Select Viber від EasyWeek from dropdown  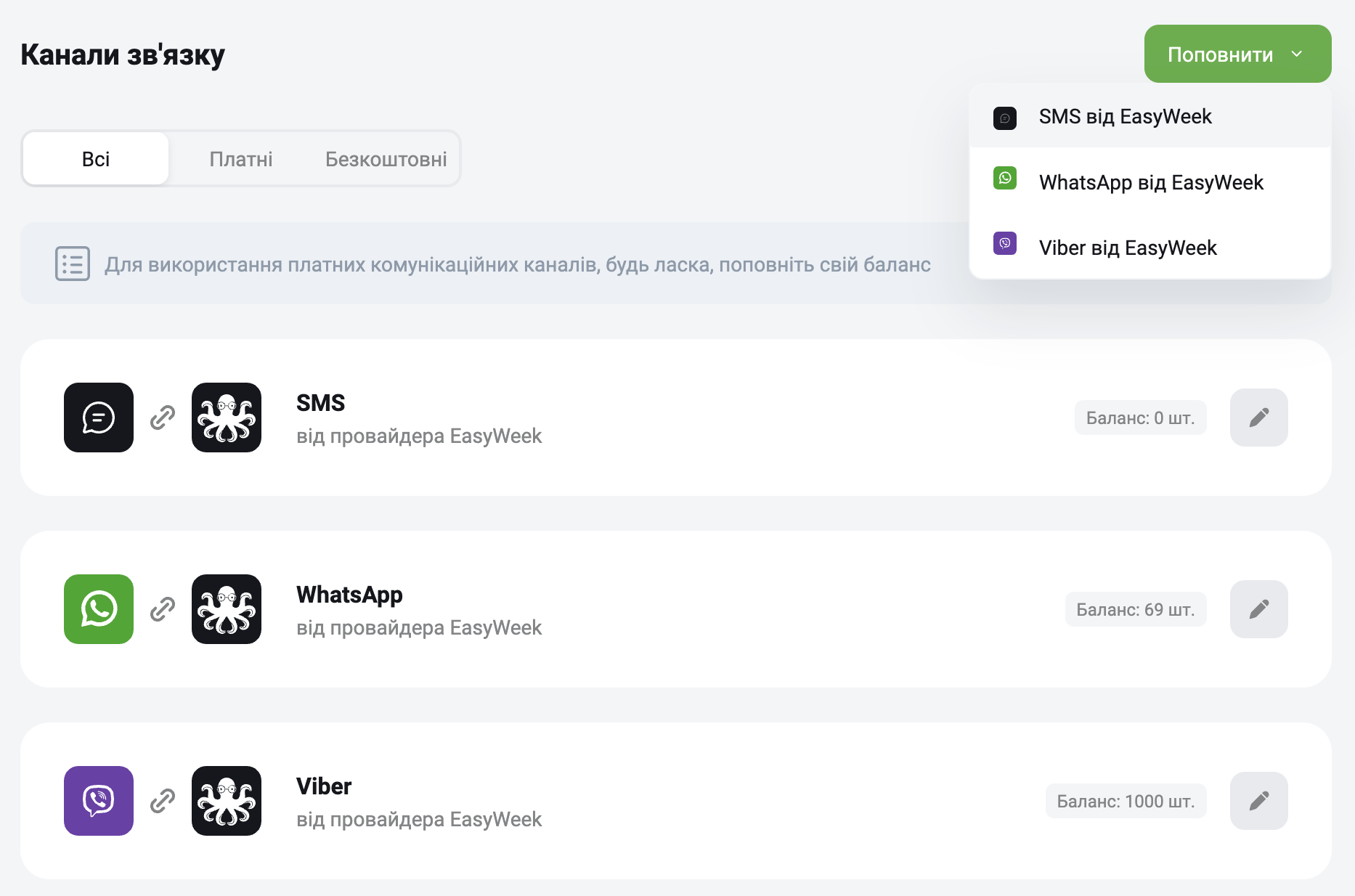coord(1150,247)
